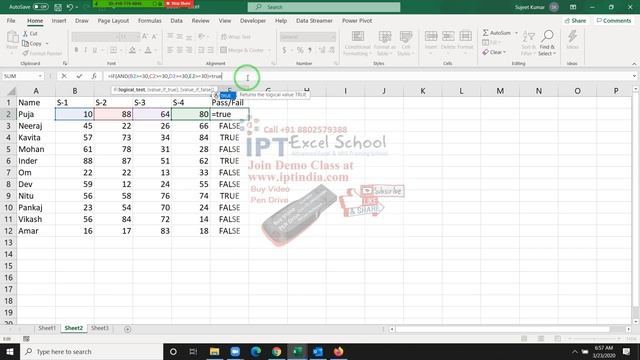640x360 pixels.
Task: Open the ribbon display options icon
Action: (573, 7)
